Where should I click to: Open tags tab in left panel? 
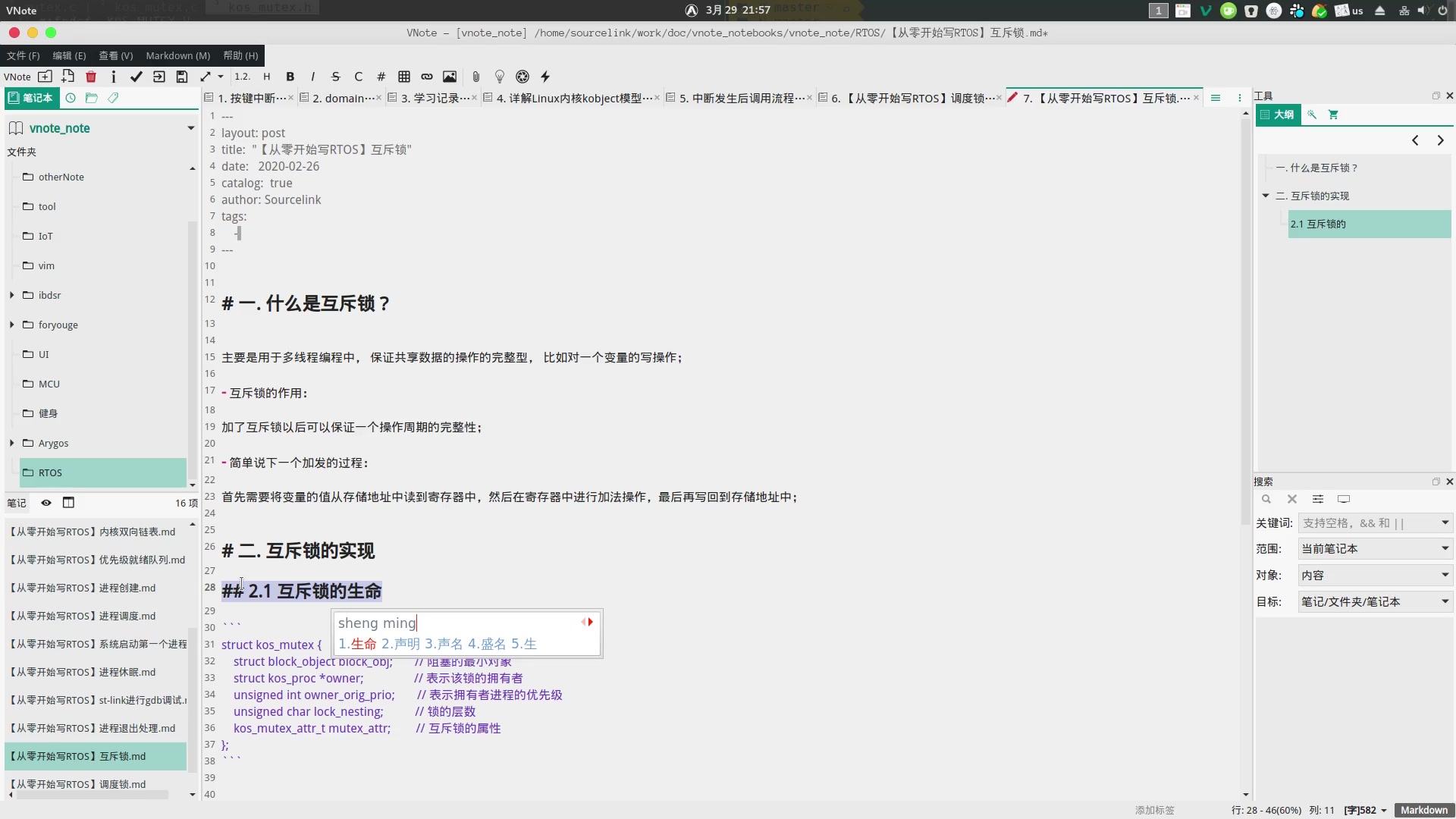coord(113,98)
